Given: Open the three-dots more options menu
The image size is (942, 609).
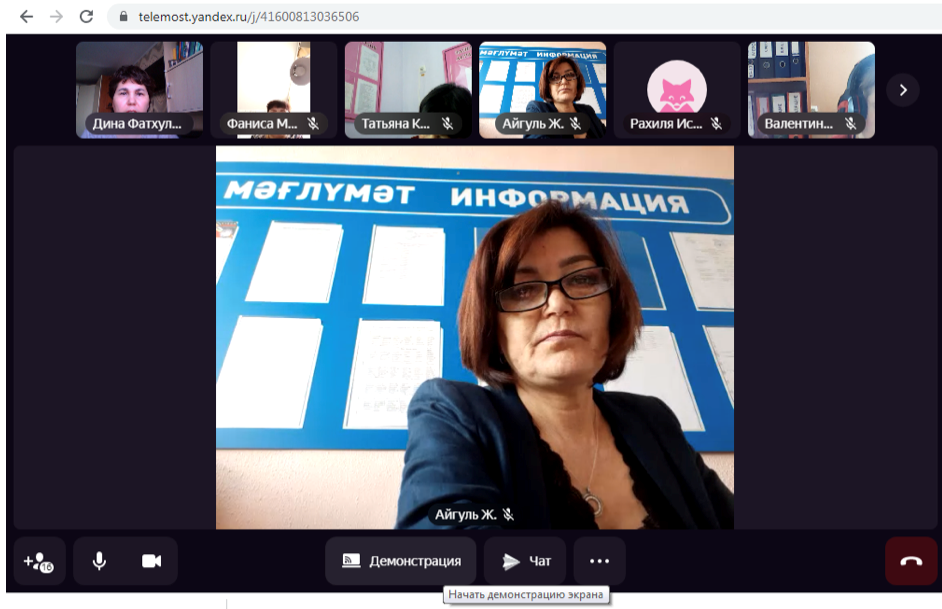Looking at the screenshot, I should click(x=599, y=561).
